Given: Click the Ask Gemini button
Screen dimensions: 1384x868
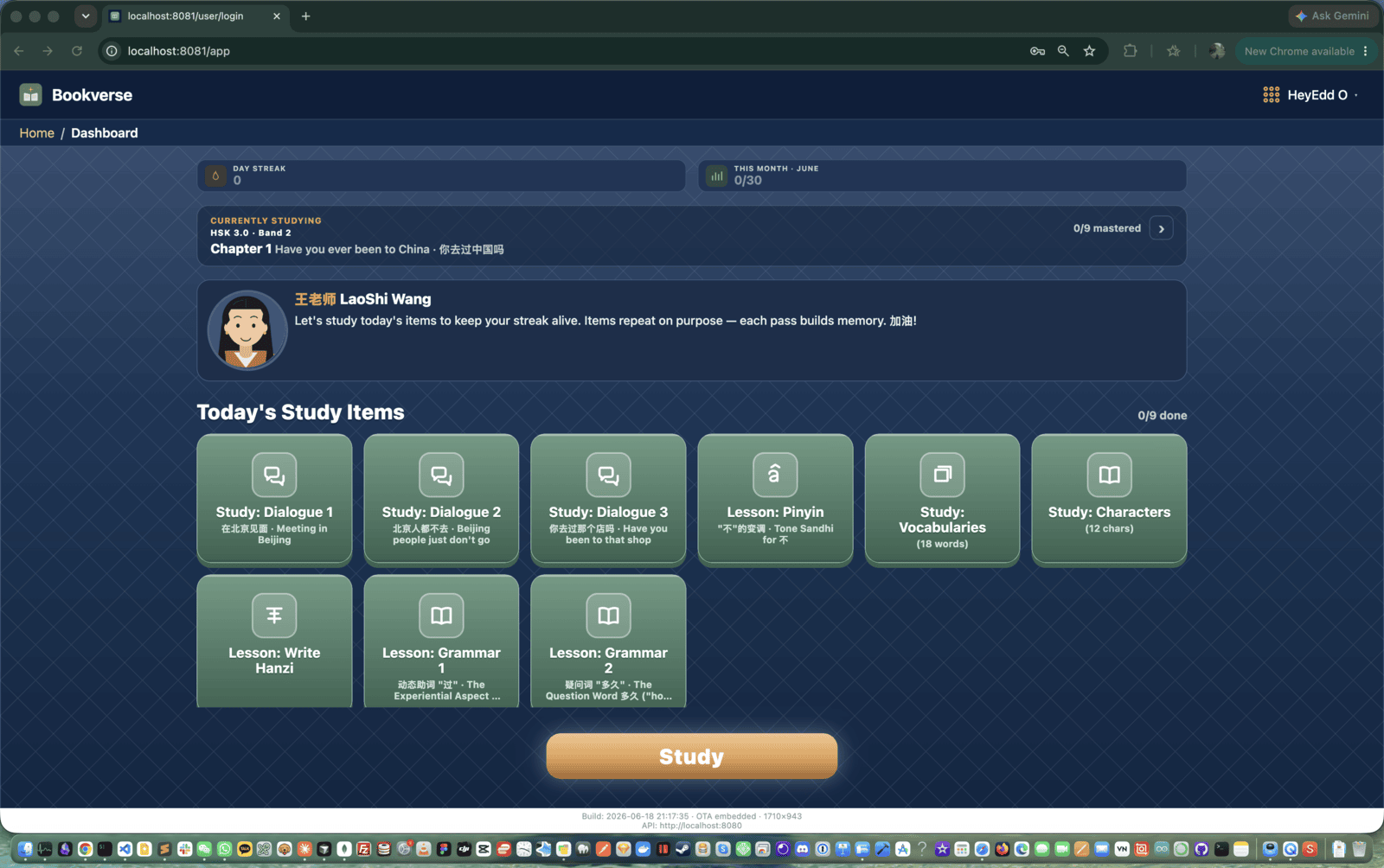Looking at the screenshot, I should coord(1332,16).
